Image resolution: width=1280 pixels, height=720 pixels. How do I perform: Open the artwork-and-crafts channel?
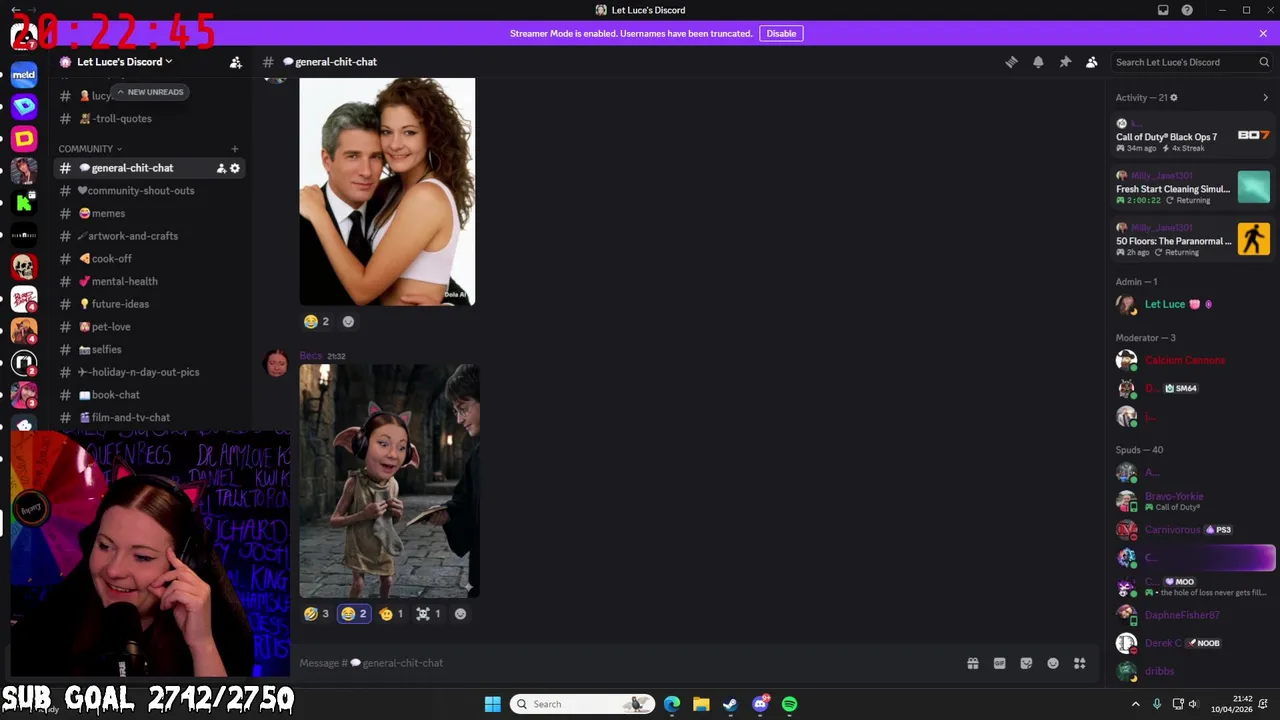point(148,236)
